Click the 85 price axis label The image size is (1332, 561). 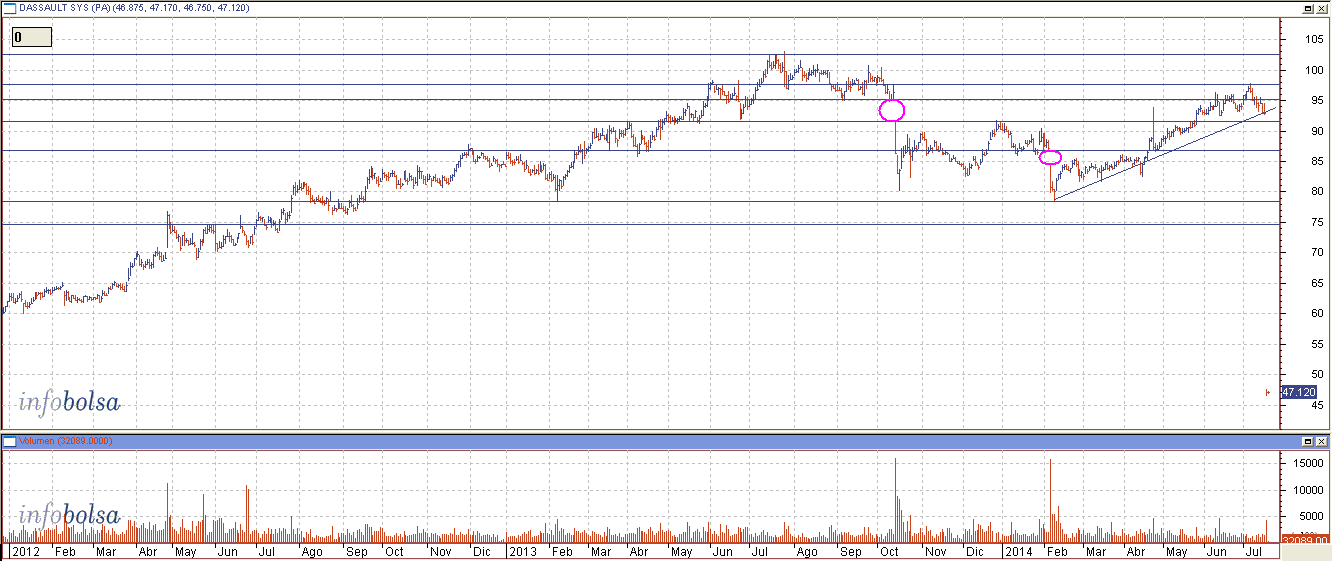click(1316, 161)
